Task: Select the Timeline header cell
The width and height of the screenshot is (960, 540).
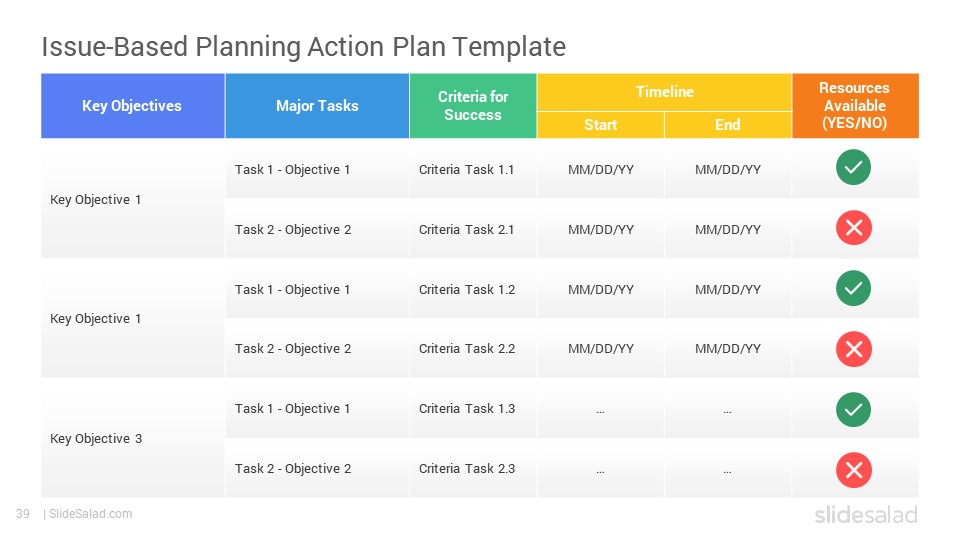Action: click(664, 92)
